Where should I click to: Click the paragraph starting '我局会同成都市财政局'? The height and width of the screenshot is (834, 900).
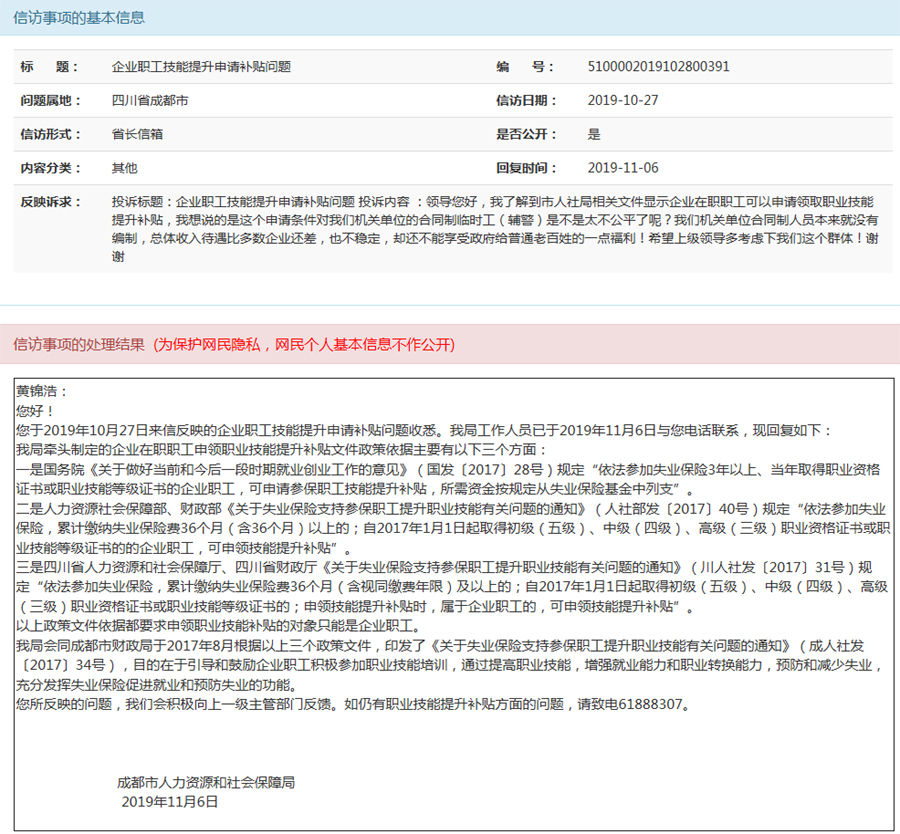[451, 665]
